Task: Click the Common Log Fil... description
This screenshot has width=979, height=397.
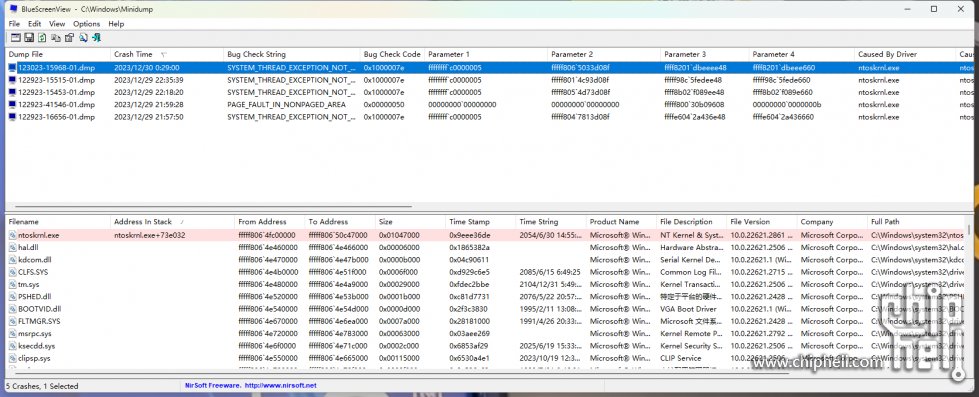Action: point(692,272)
